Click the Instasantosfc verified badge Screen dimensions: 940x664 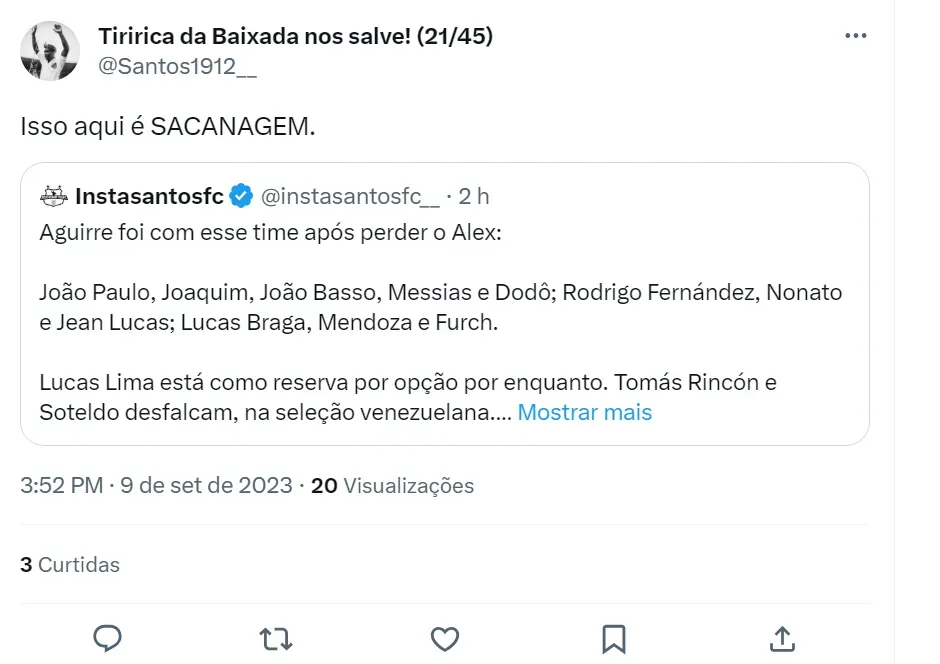[x=241, y=196]
